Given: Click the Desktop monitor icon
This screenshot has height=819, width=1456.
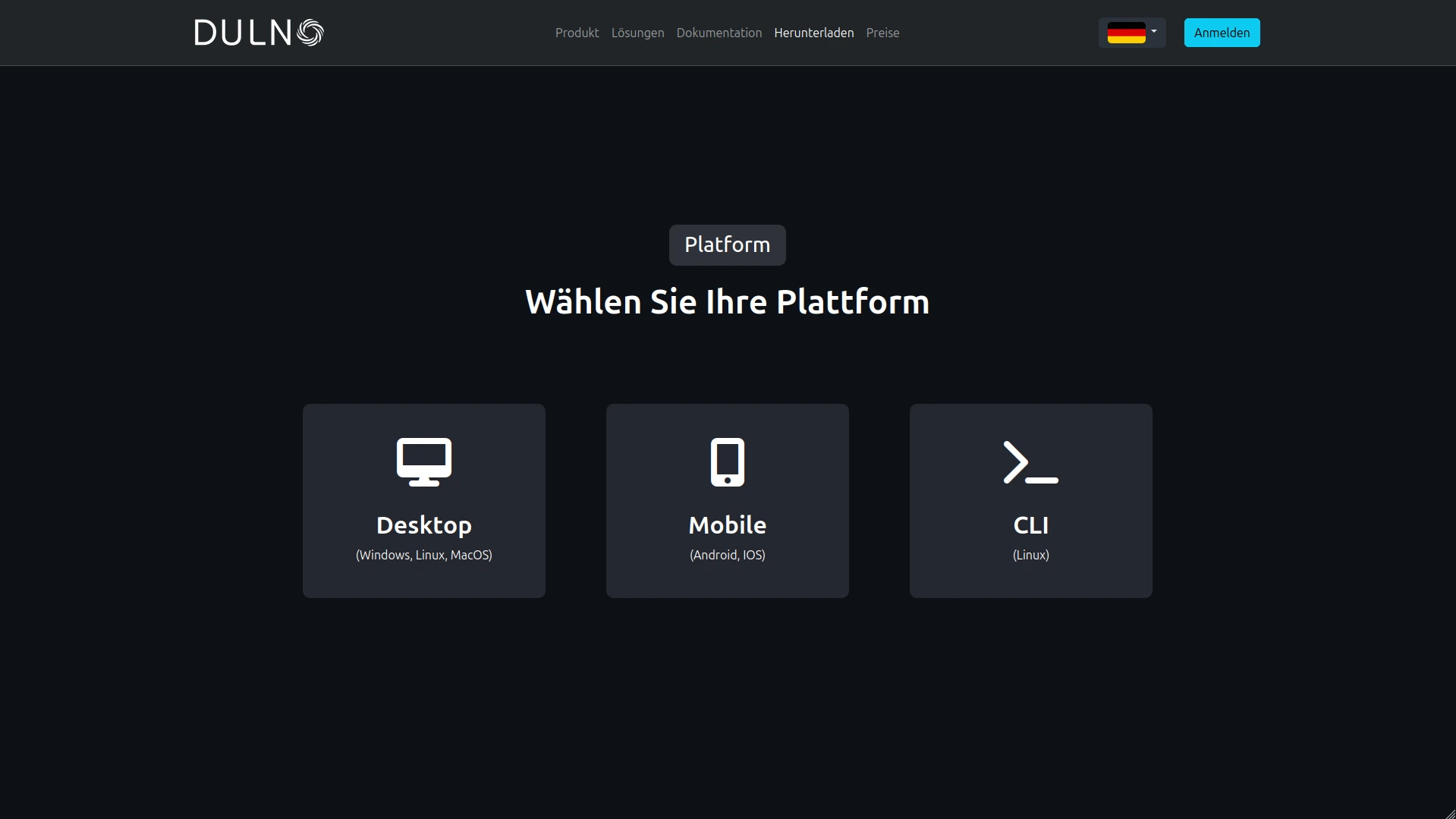Looking at the screenshot, I should click(x=423, y=461).
